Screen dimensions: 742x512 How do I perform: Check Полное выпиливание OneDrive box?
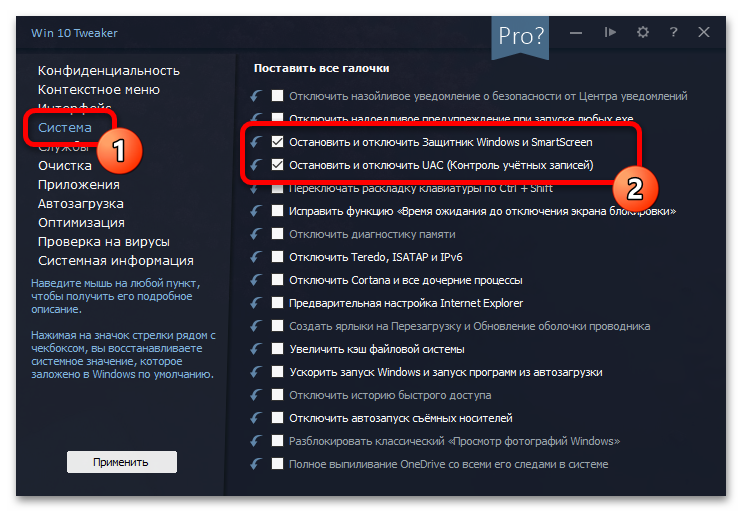pos(277,464)
